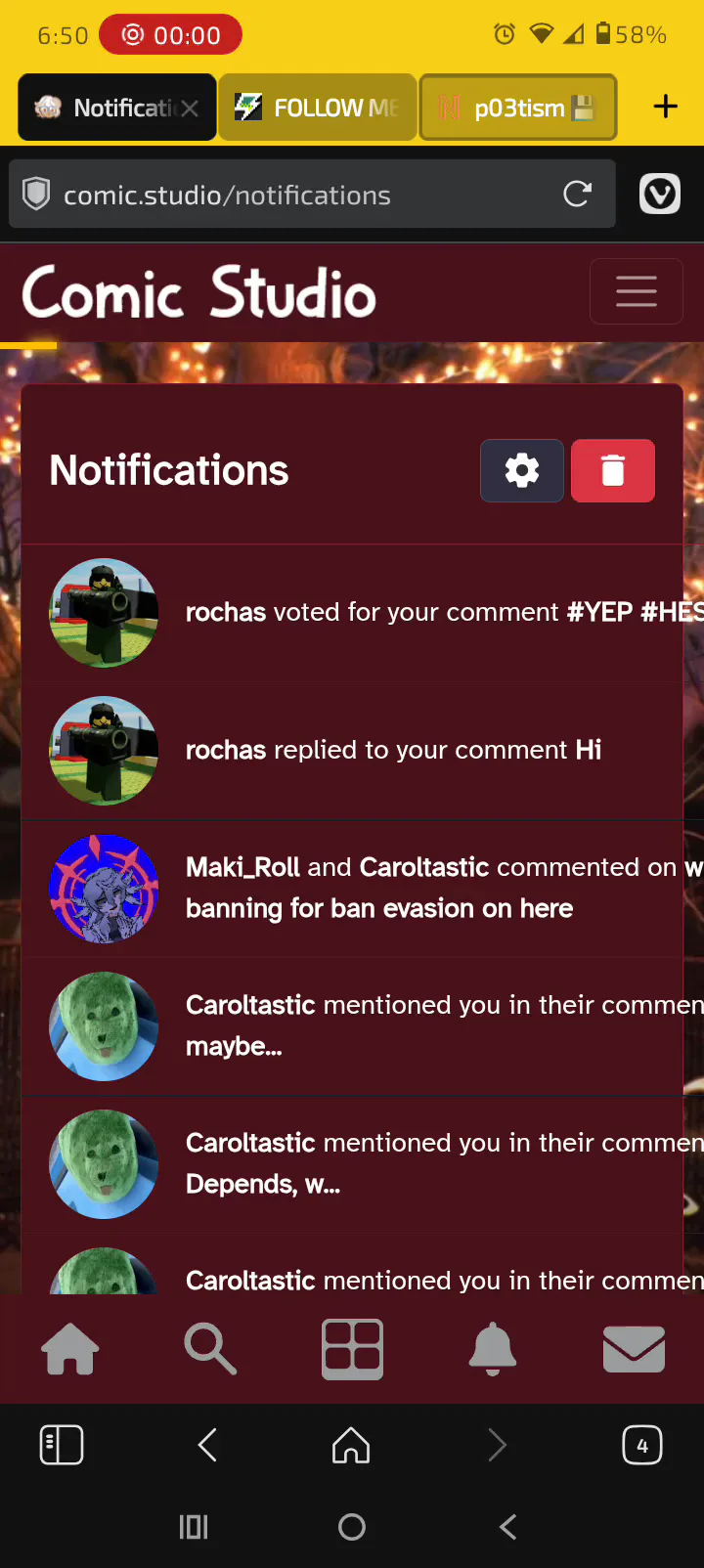Open the rochas voted for your comment notification
Screen dimensions: 704x1568
click(352, 613)
